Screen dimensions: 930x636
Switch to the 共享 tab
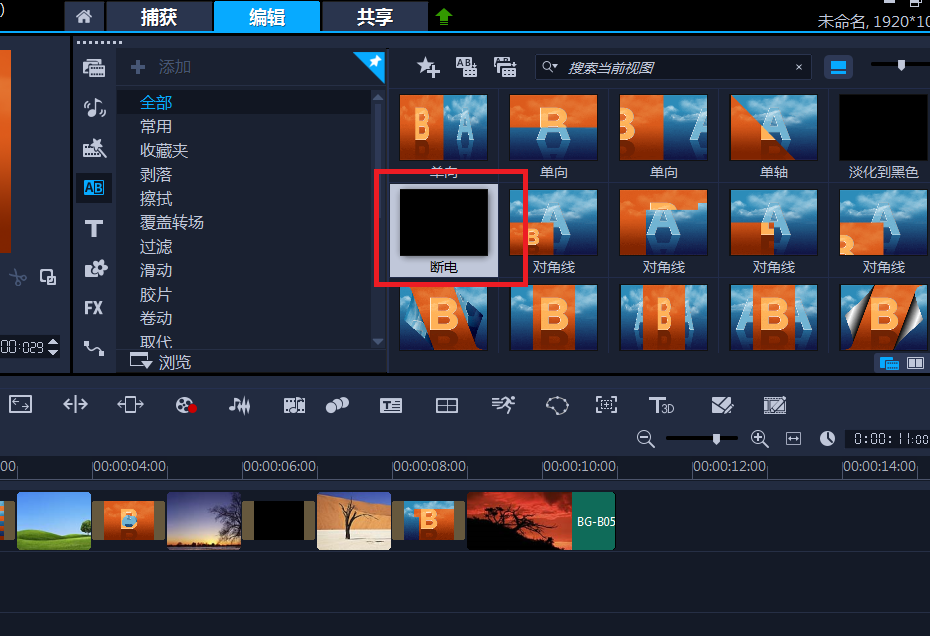click(x=375, y=17)
